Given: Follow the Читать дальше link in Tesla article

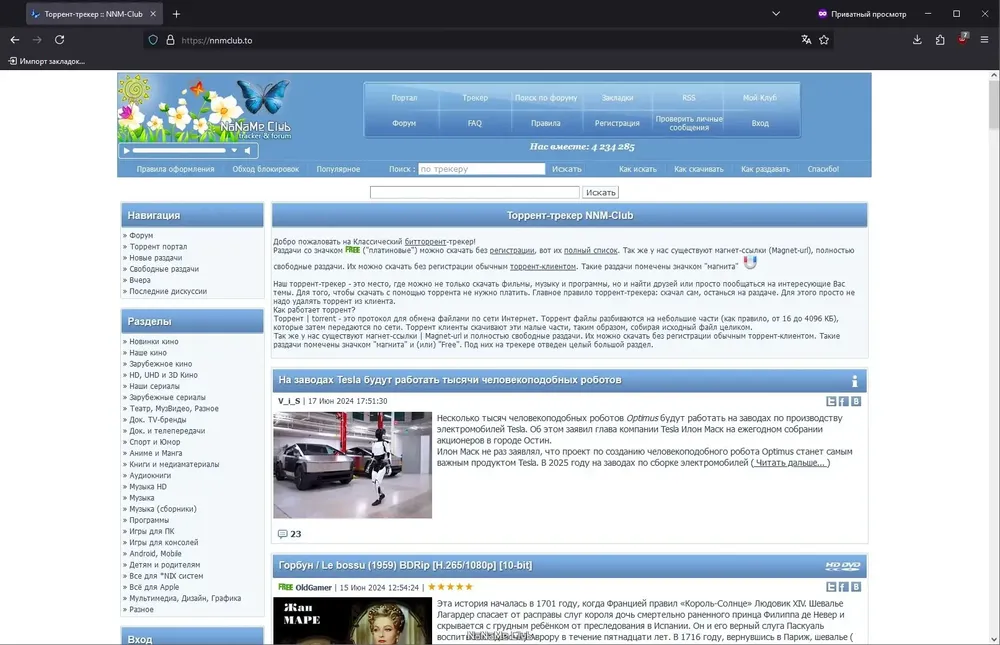Looking at the screenshot, I should point(790,463).
